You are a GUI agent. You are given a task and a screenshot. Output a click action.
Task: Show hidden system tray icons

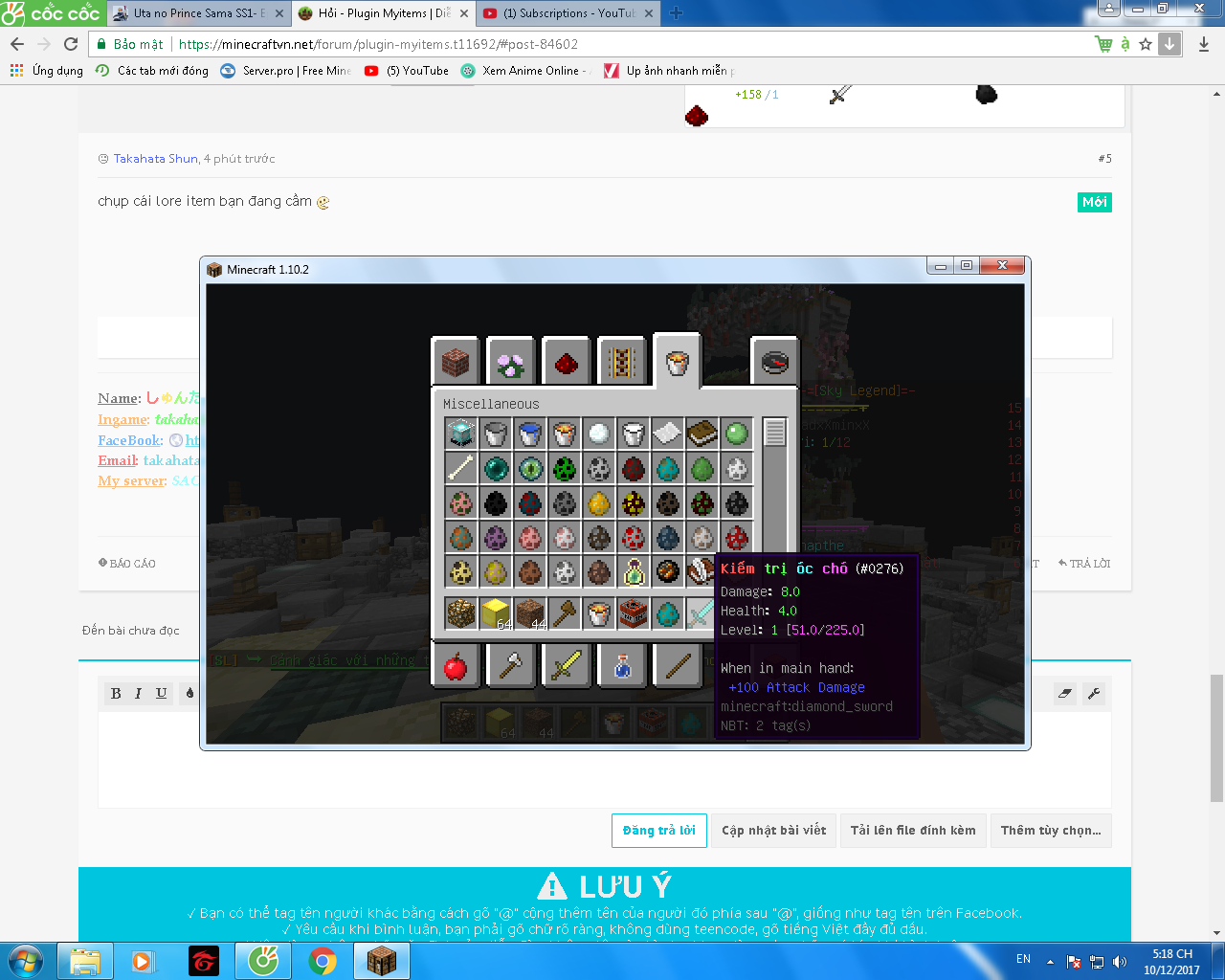(x=1050, y=962)
